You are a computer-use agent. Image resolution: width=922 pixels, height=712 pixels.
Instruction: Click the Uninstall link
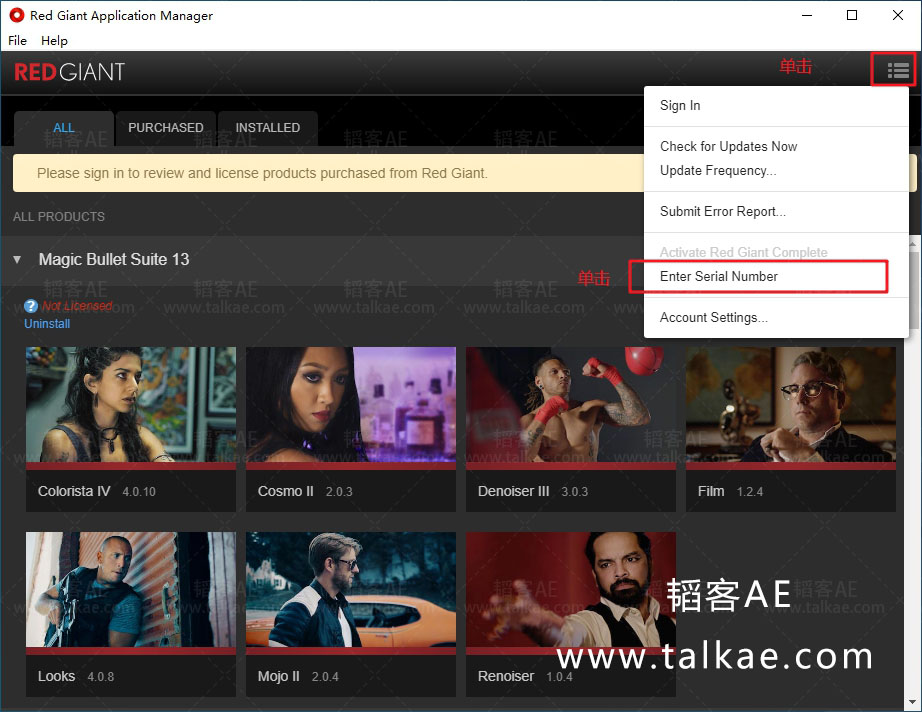(x=47, y=324)
